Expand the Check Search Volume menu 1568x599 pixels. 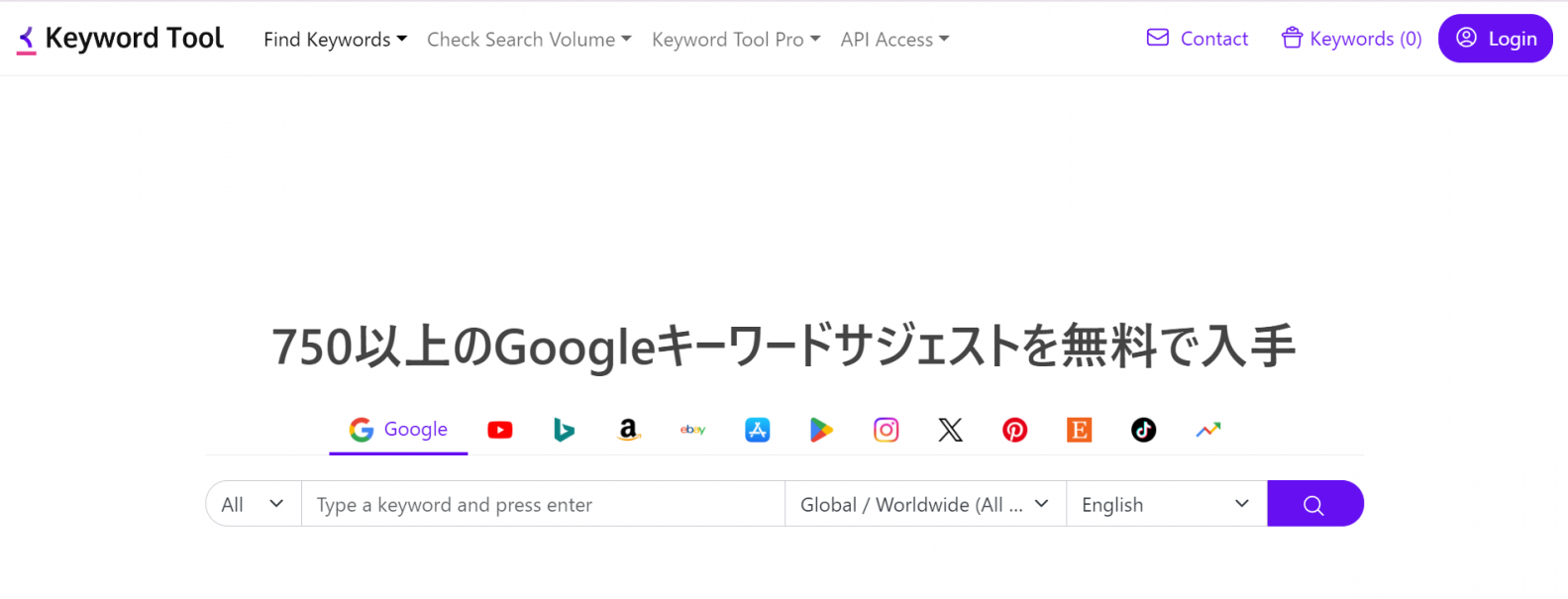tap(528, 40)
